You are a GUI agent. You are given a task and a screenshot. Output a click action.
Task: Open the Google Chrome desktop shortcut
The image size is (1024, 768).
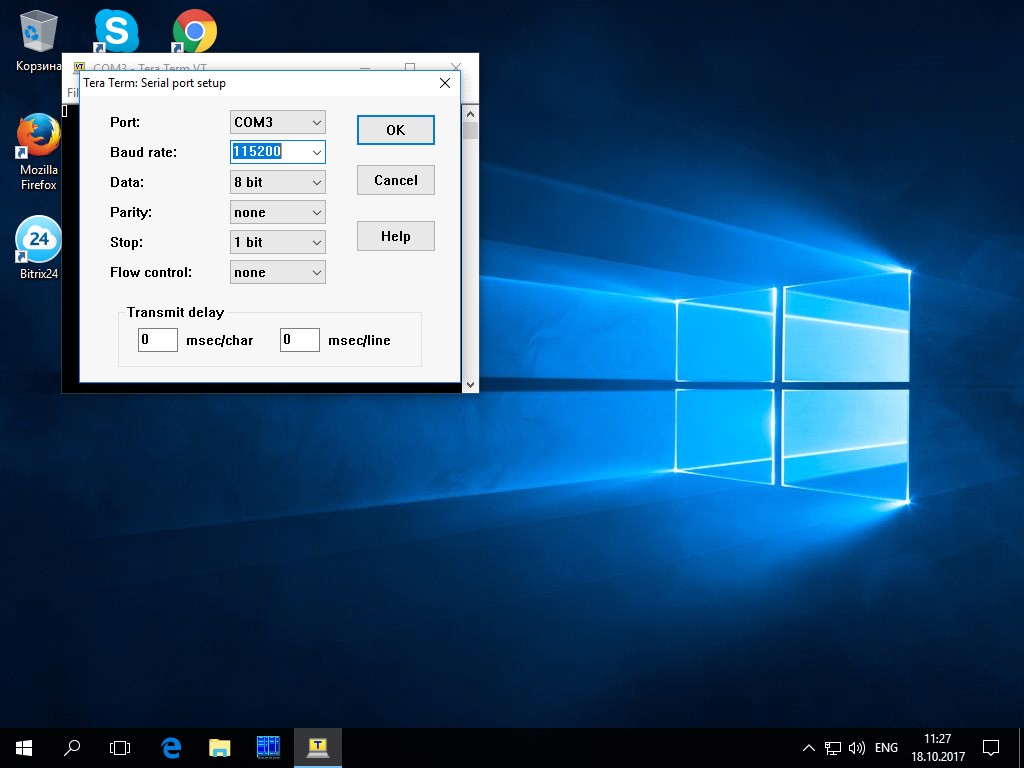click(x=194, y=31)
